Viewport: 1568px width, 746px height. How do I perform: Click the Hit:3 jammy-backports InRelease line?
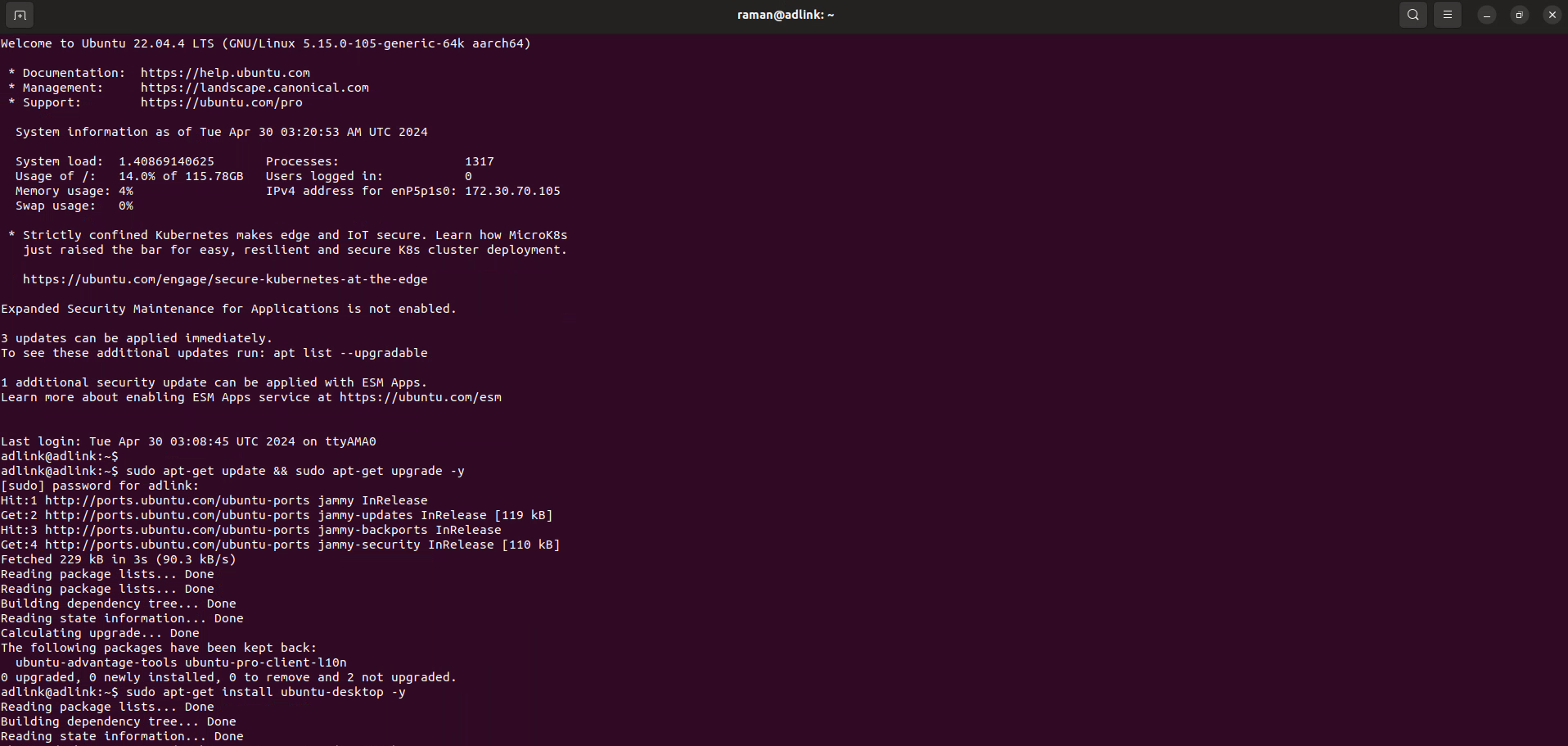[251, 530]
